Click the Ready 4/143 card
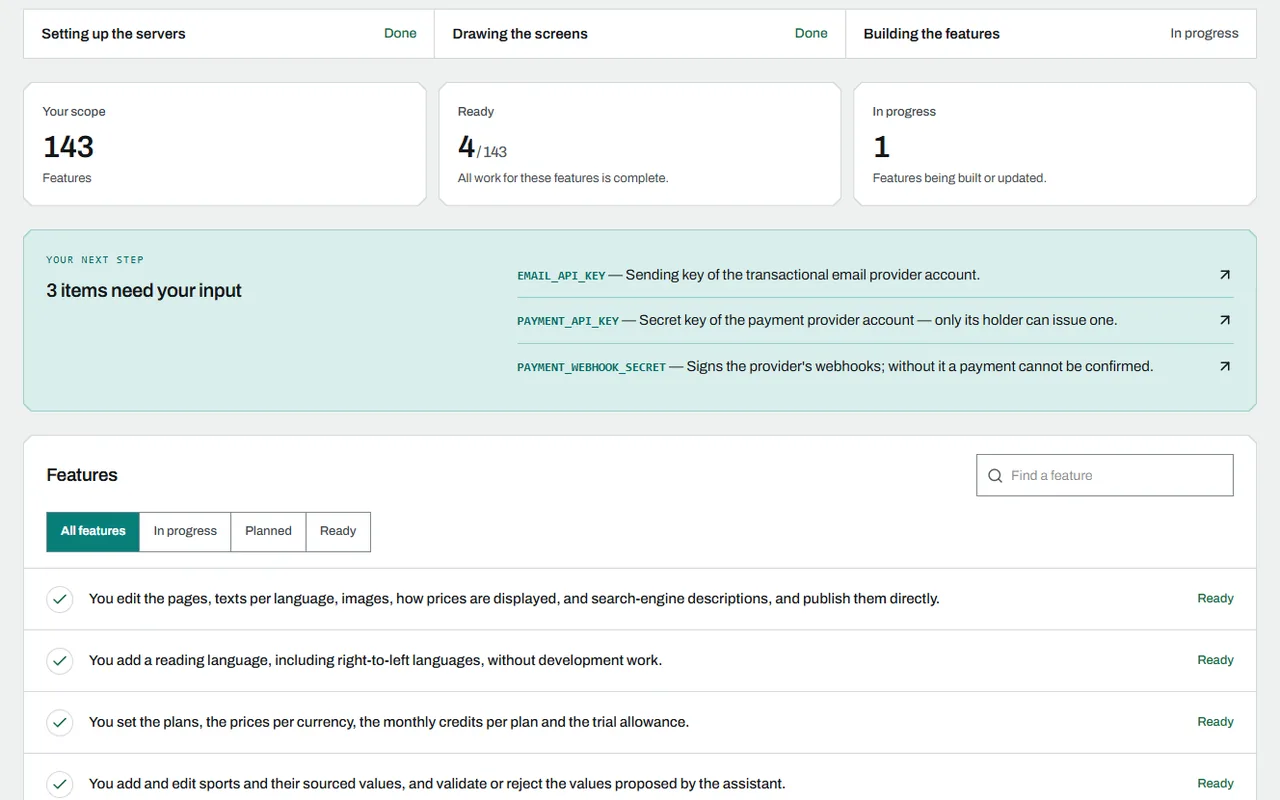Viewport: 1280px width, 800px height. pos(640,144)
